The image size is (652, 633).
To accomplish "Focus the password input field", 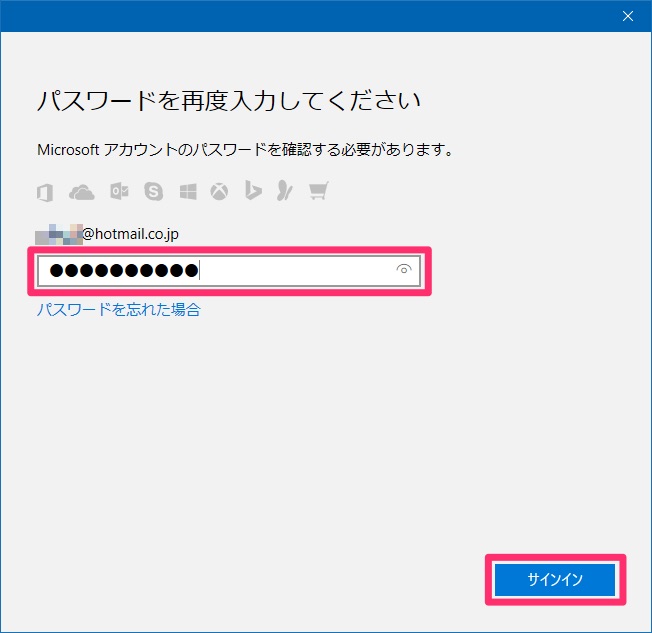I will (229, 271).
